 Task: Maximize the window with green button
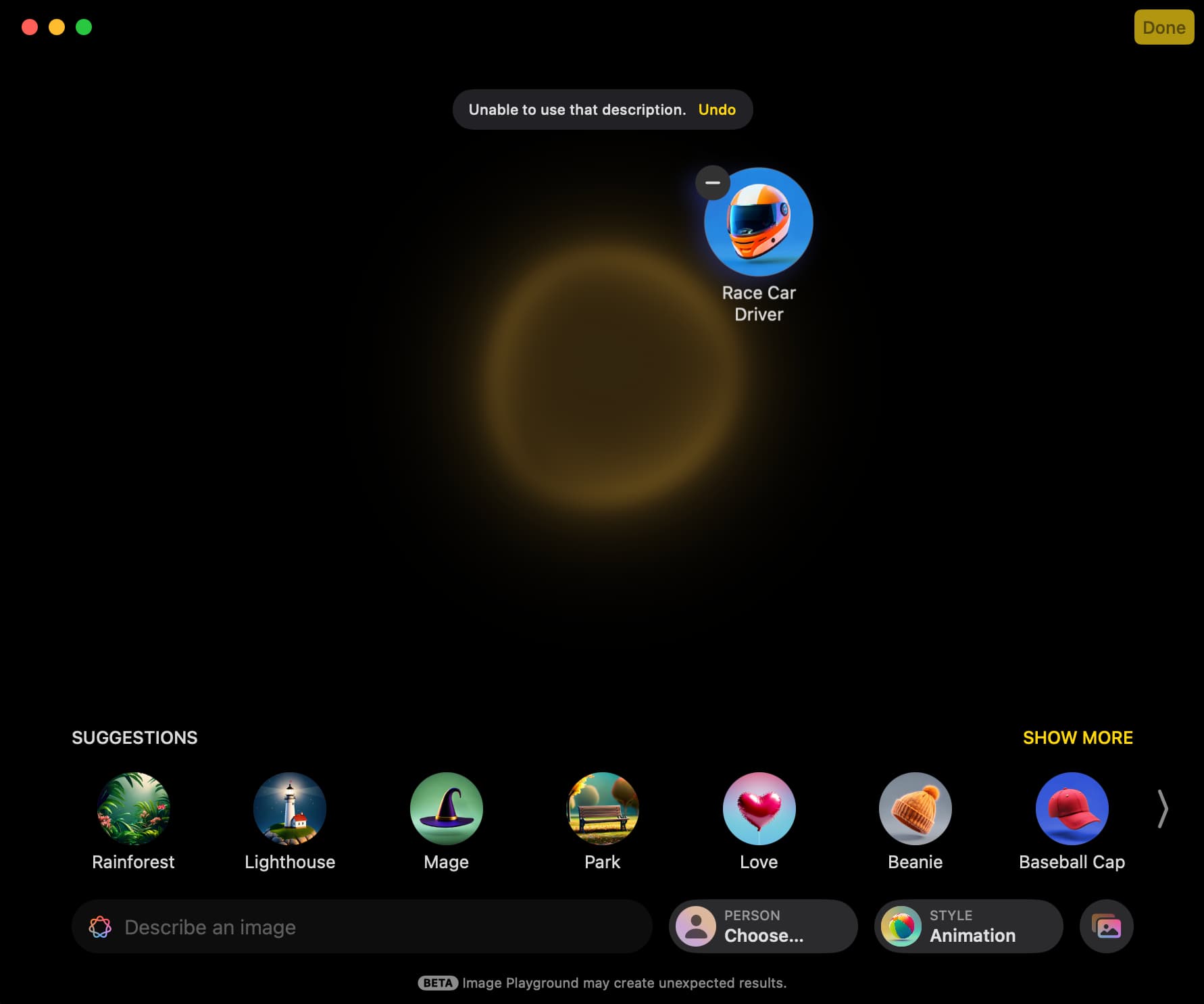84,27
